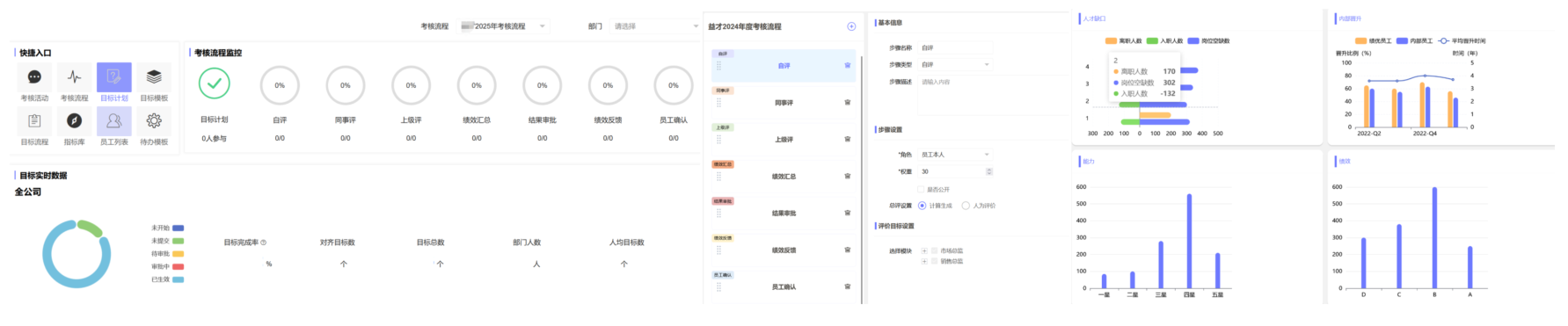Toggle the 平均晋升时间 legend series

pos(1462,41)
